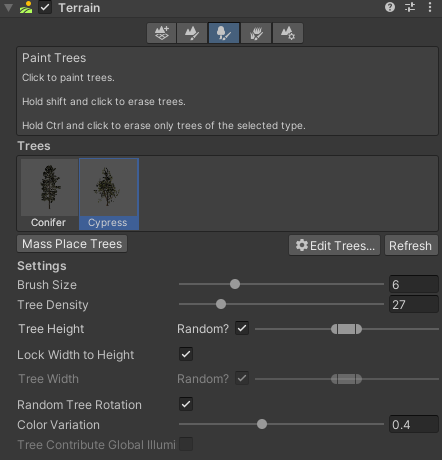Toggle Random Tree Rotation checkbox
Image resolution: width=442 pixels, height=460 pixels.
tap(186, 404)
